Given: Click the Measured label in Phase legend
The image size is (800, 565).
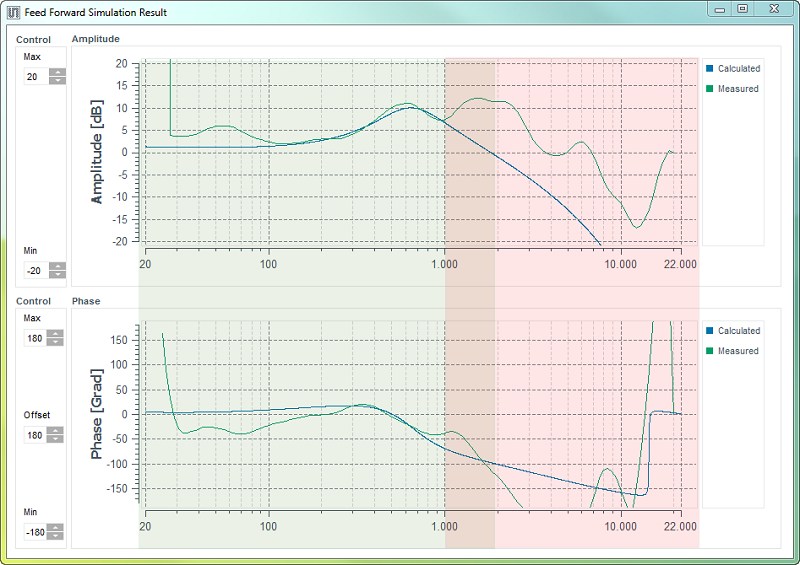Looking at the screenshot, I should 738,351.
